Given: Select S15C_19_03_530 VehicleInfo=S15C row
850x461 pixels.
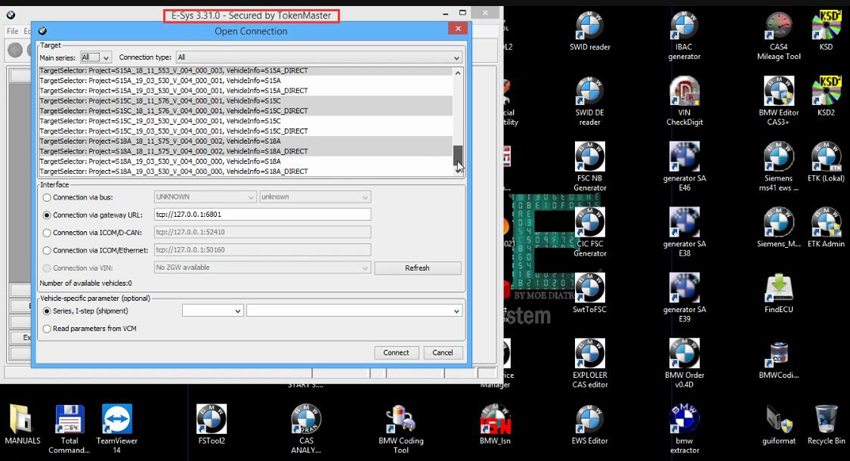Looking at the screenshot, I should pyautogui.click(x=245, y=121).
